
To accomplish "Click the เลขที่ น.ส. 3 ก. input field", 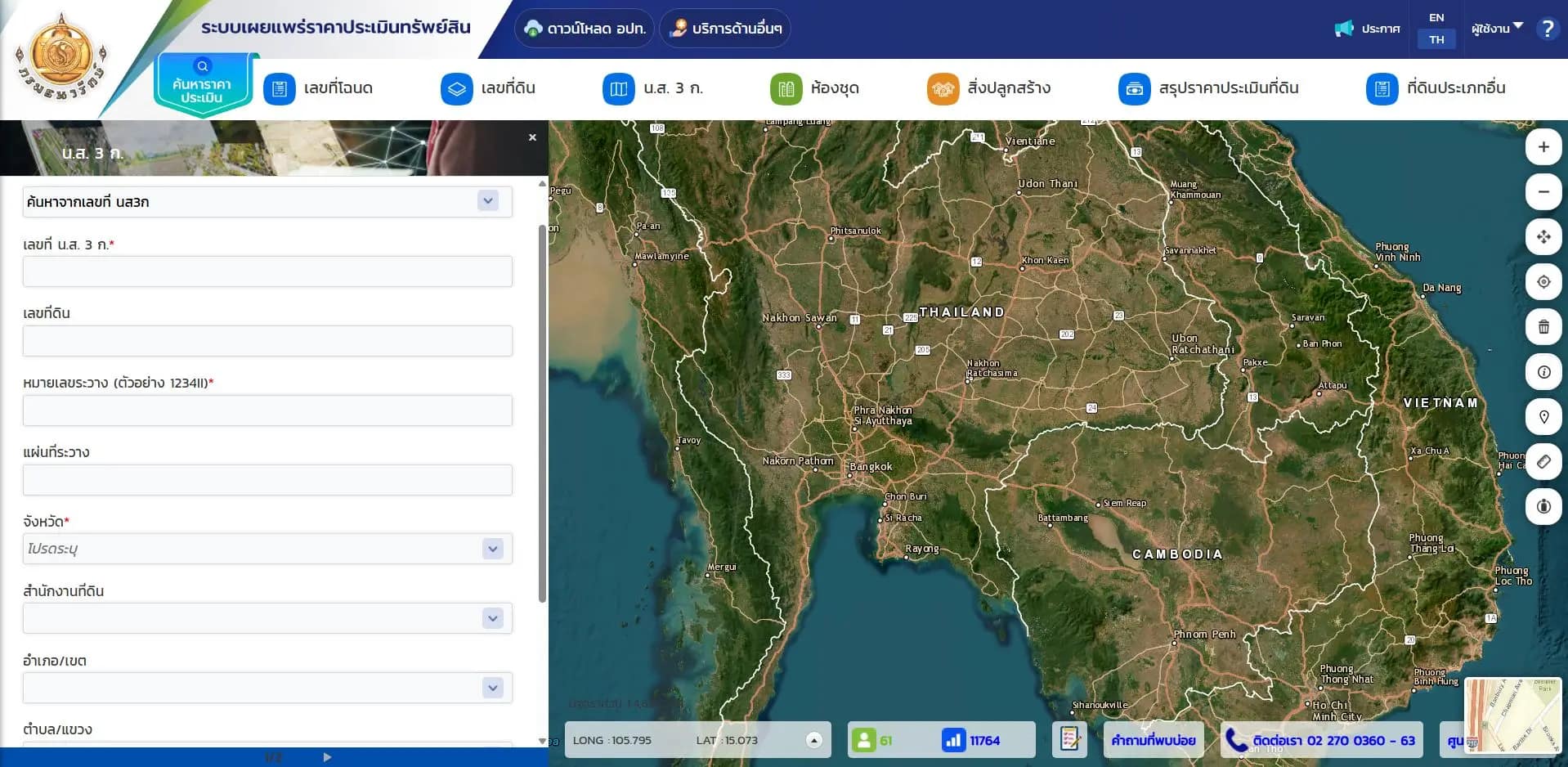I will [x=267, y=271].
